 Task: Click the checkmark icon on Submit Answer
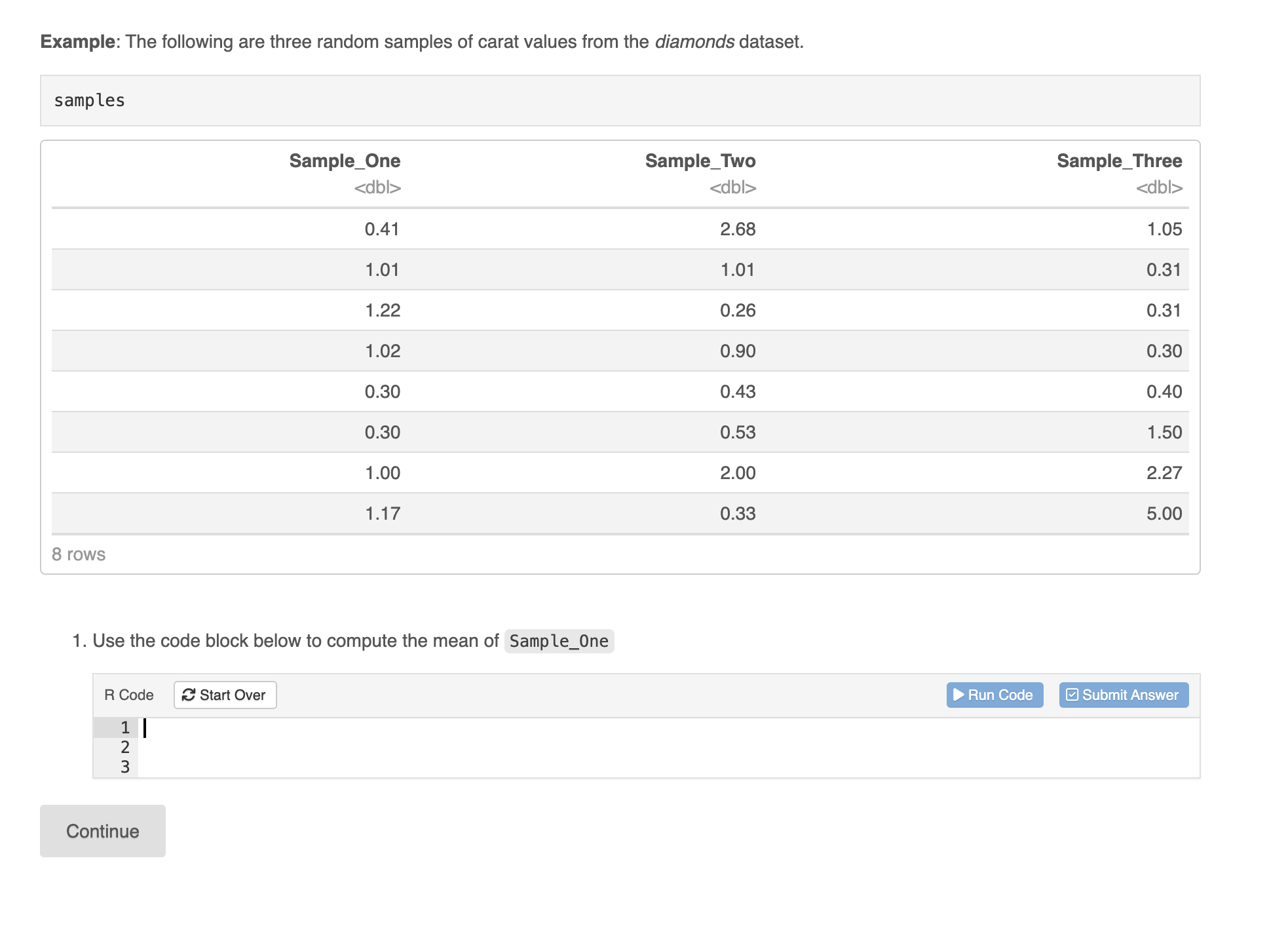1072,695
